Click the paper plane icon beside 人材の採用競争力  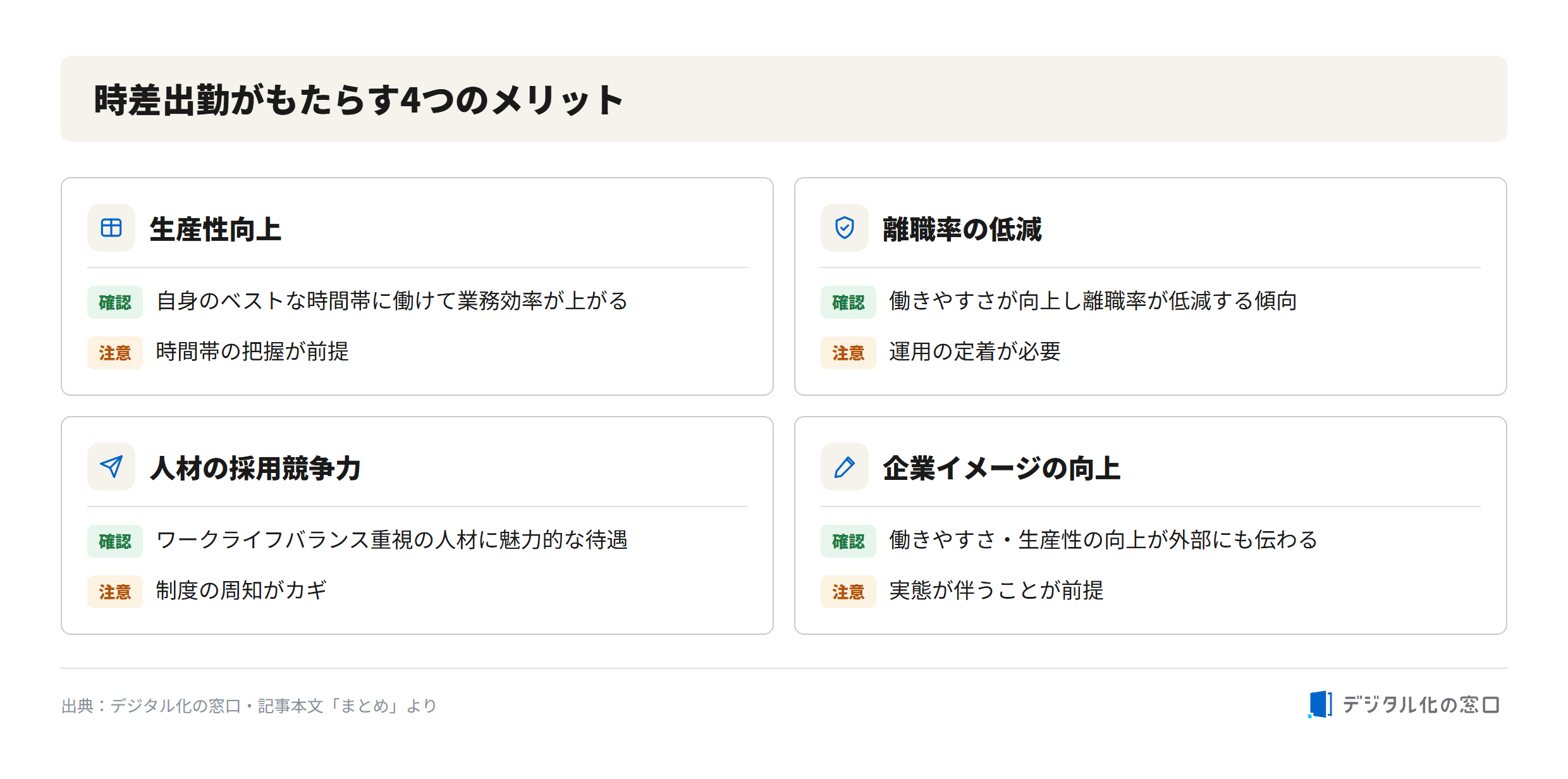111,467
